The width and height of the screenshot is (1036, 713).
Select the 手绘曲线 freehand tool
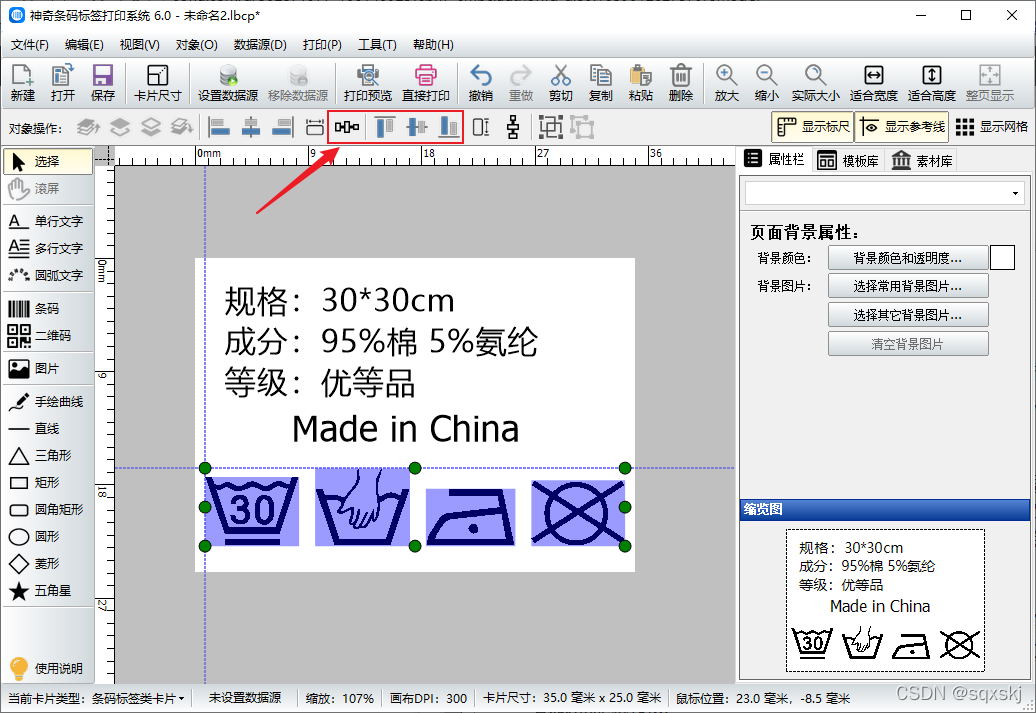pyautogui.click(x=46, y=402)
